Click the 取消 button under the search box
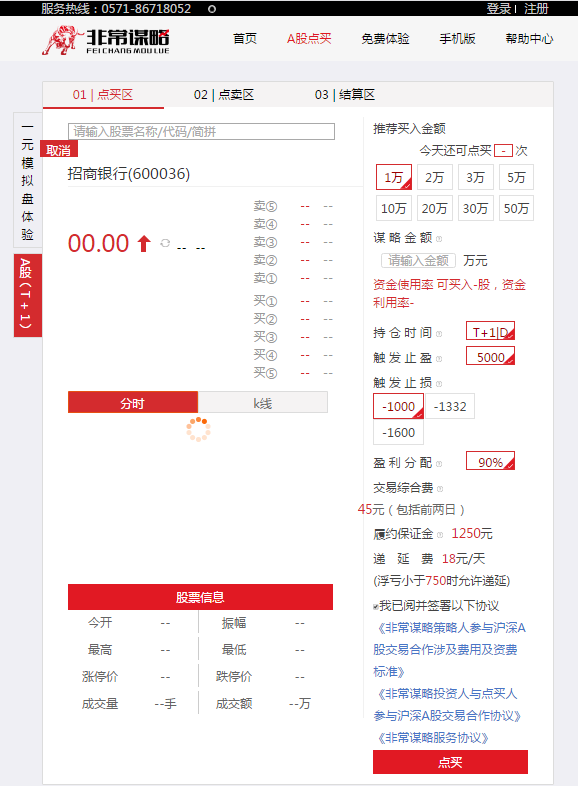 [x=59, y=149]
